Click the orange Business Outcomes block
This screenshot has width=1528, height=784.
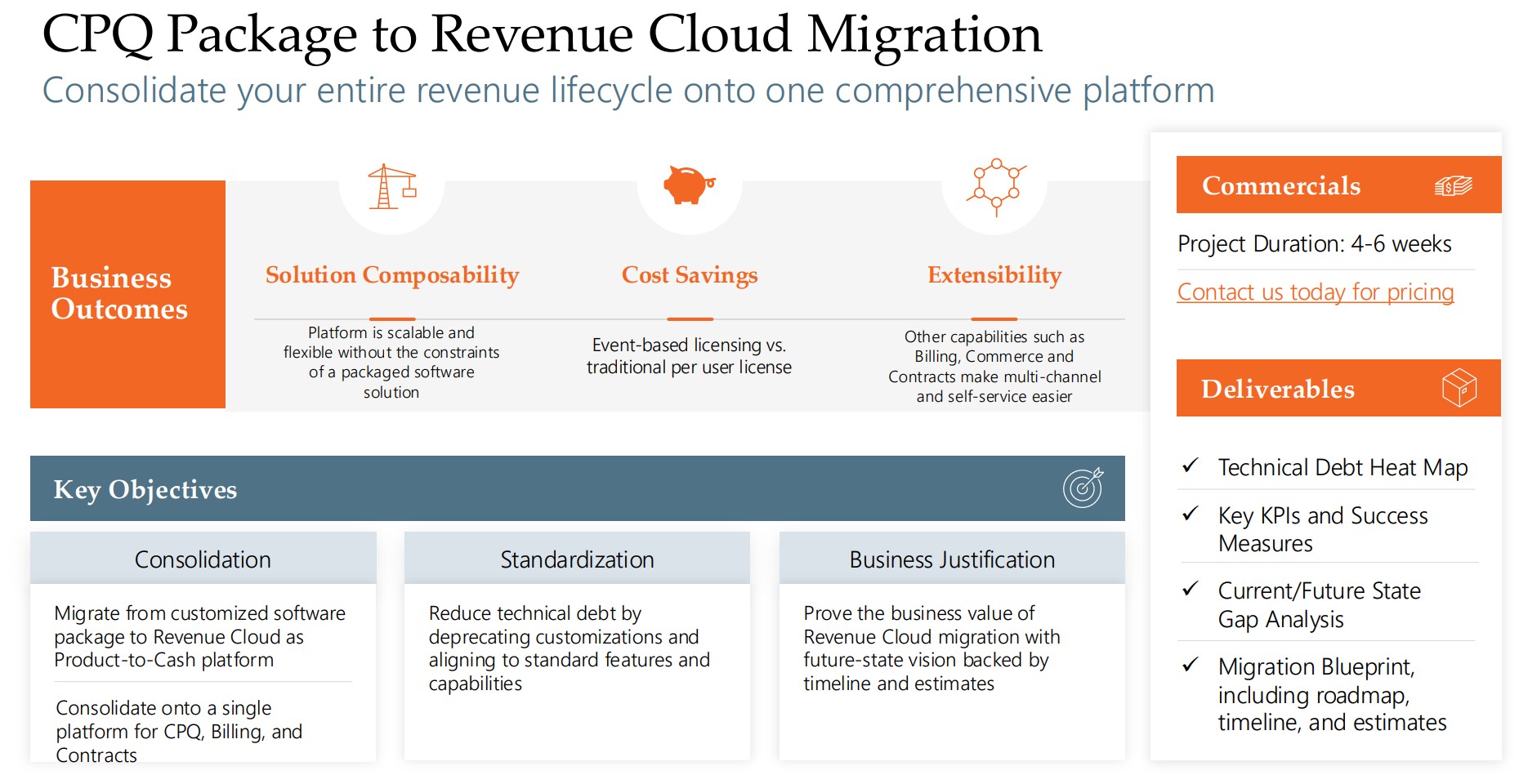(x=127, y=294)
